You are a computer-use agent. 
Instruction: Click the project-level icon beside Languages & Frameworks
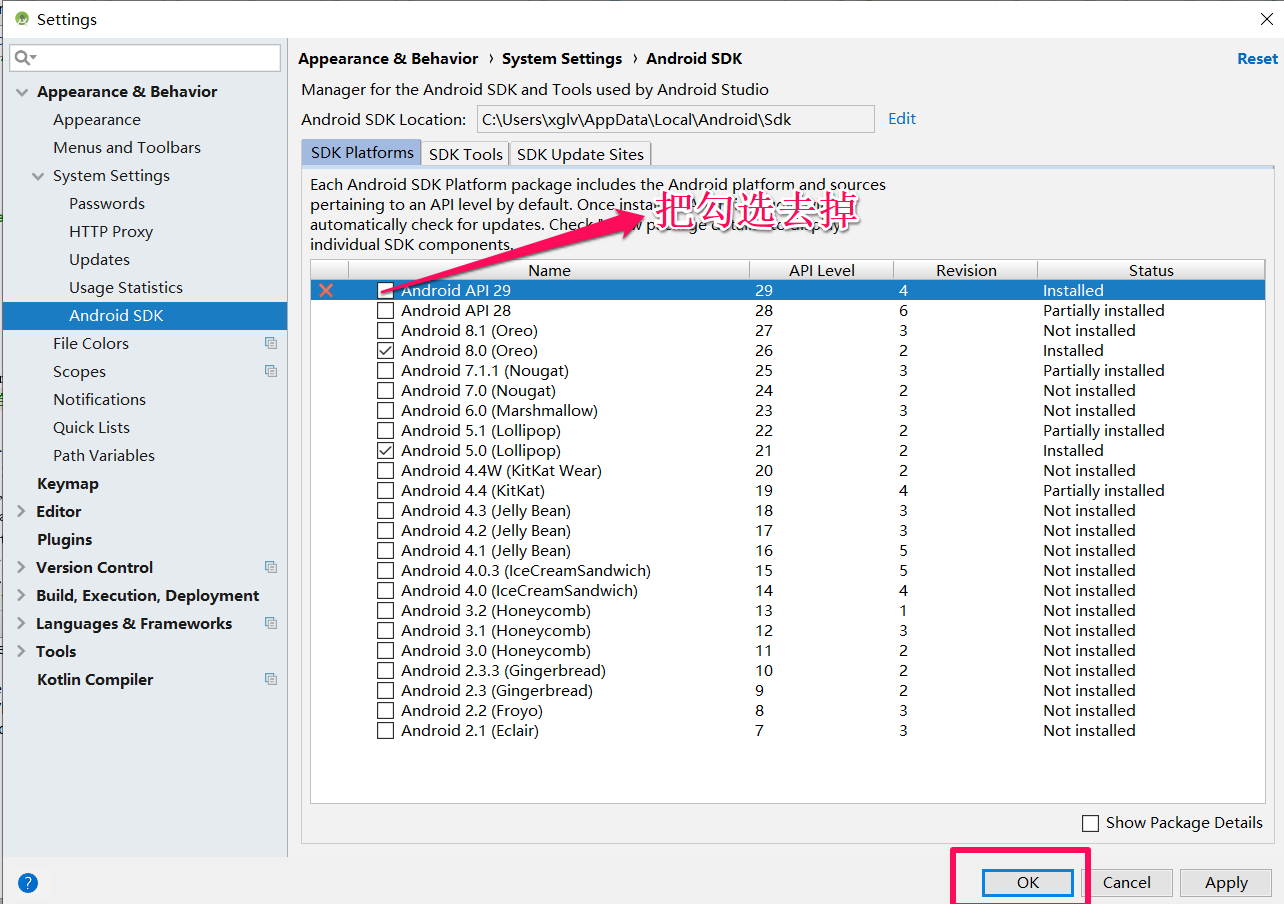pos(270,623)
